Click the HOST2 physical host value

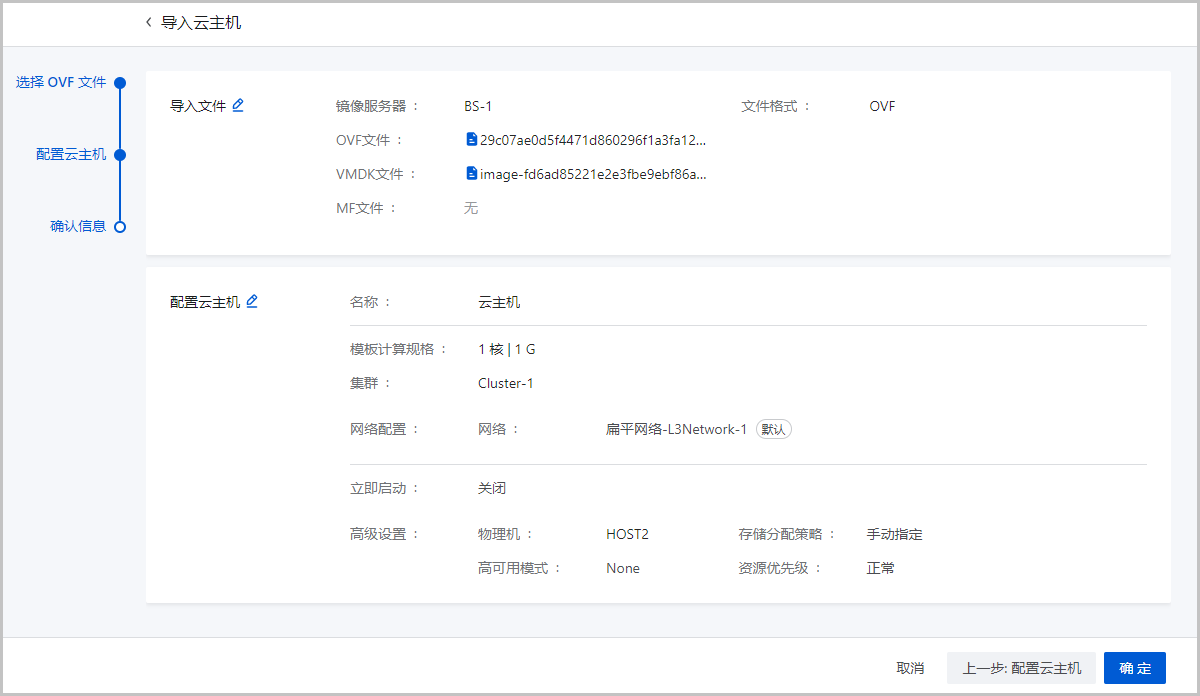[627, 534]
